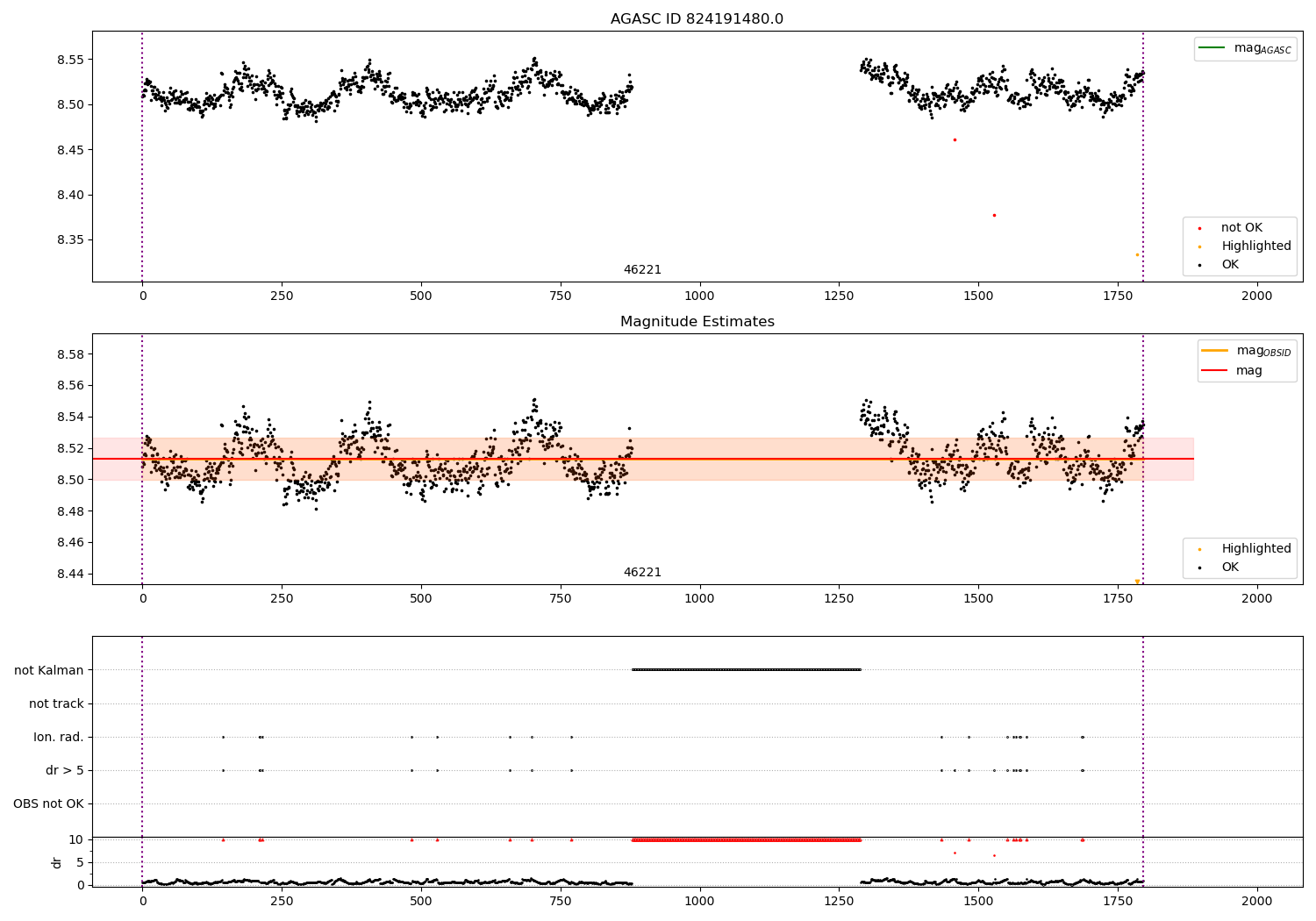The width and height of the screenshot is (1316, 921).
Task: Click the orange line swatch for mag OBSID
Action: pyautogui.click(x=1215, y=351)
